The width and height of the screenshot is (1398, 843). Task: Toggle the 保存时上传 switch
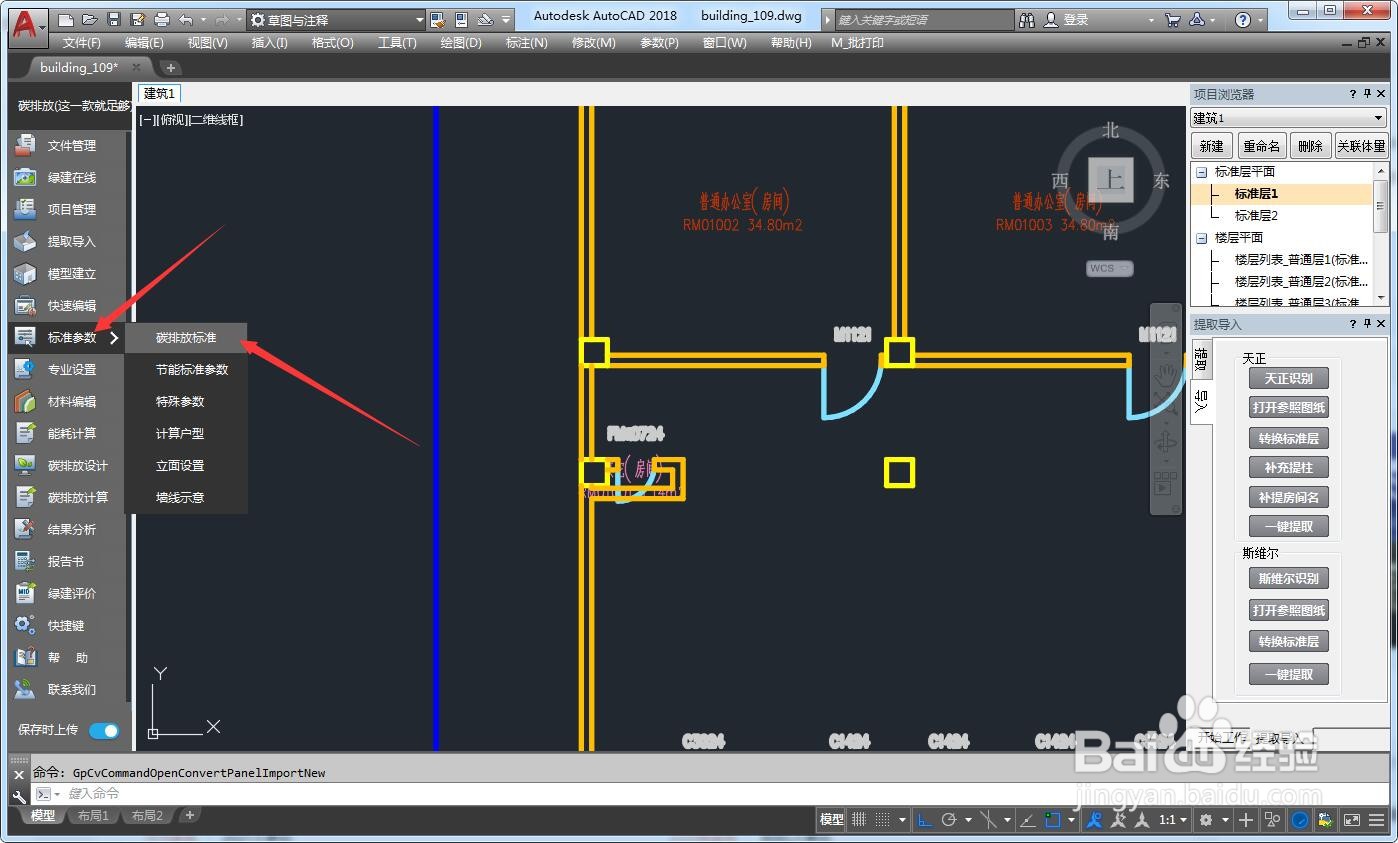tap(104, 730)
